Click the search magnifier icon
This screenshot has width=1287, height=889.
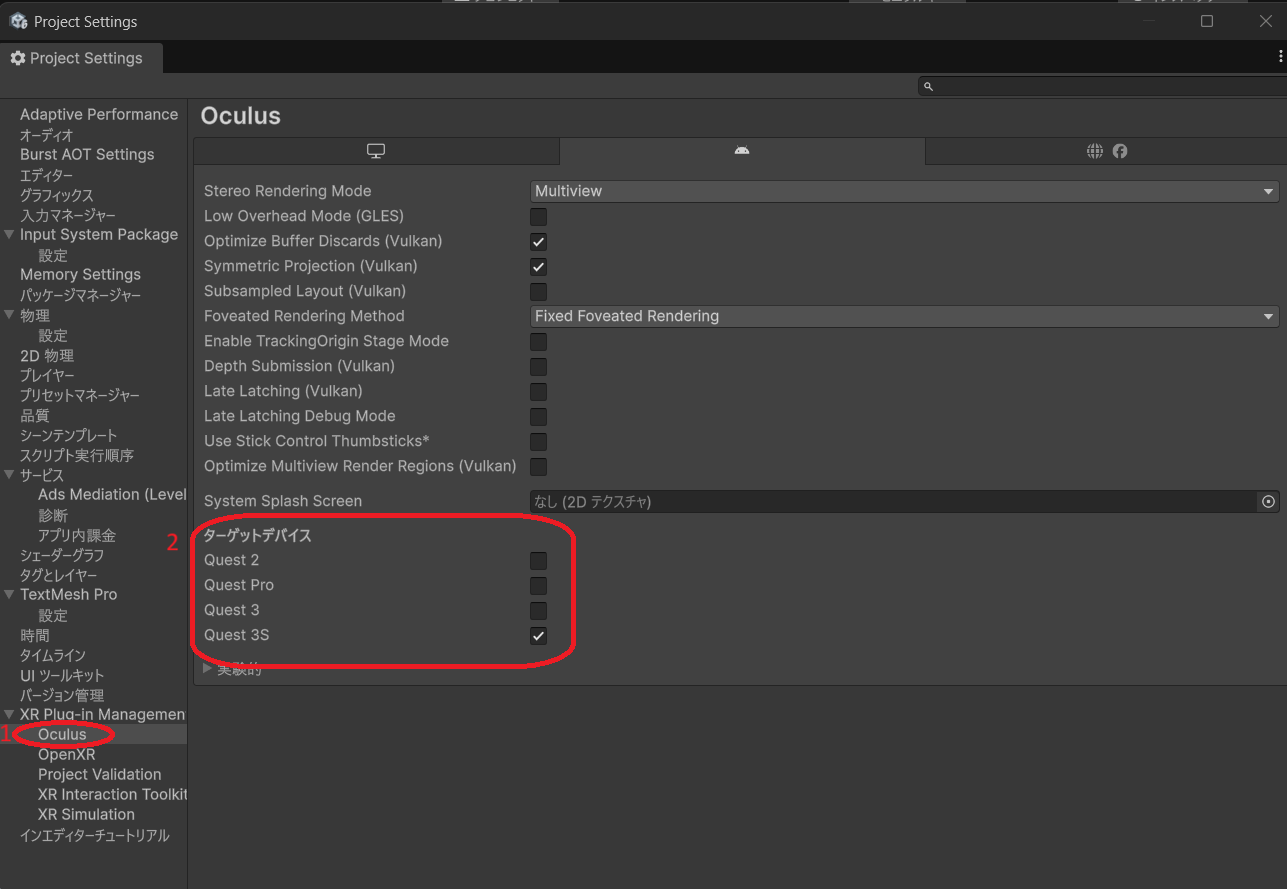coord(928,86)
